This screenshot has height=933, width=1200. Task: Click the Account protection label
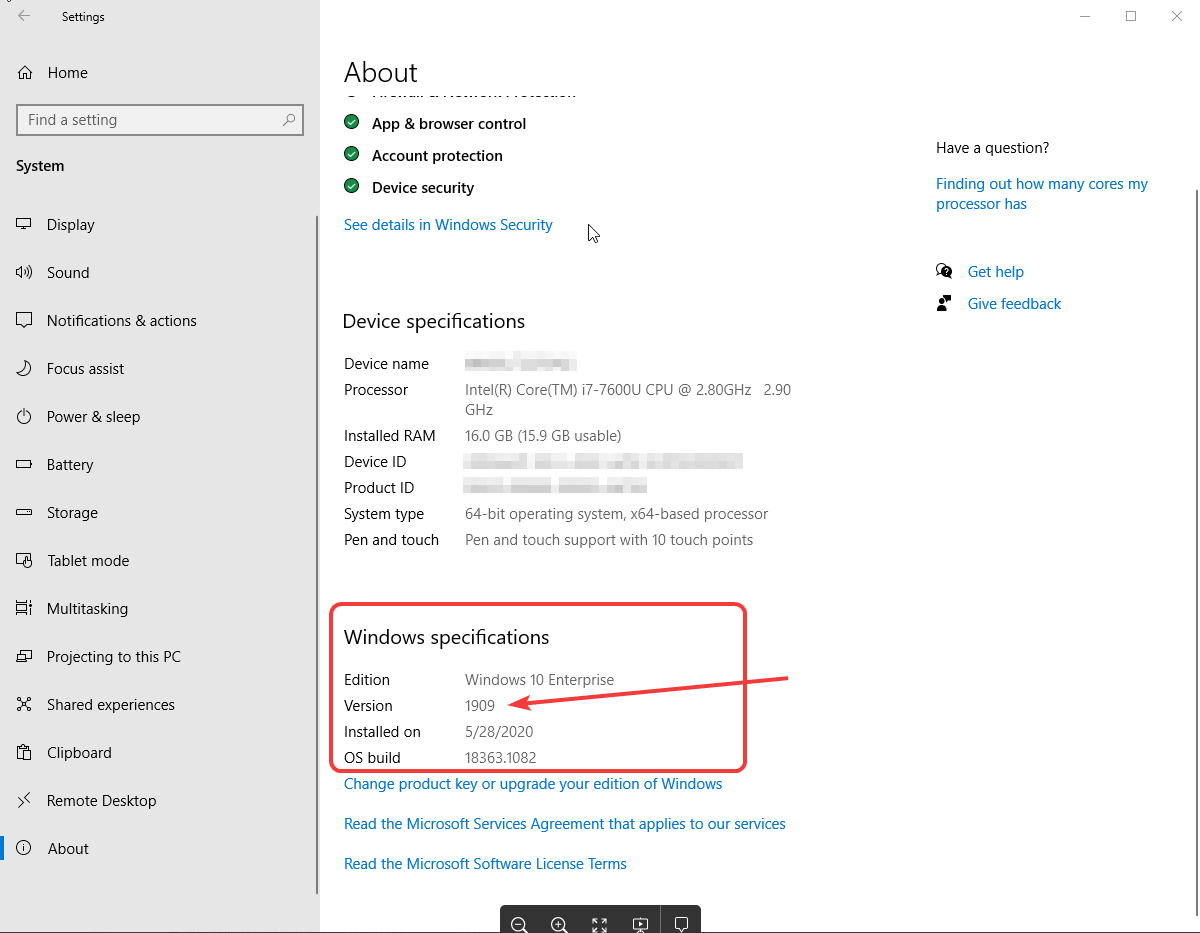(x=437, y=156)
